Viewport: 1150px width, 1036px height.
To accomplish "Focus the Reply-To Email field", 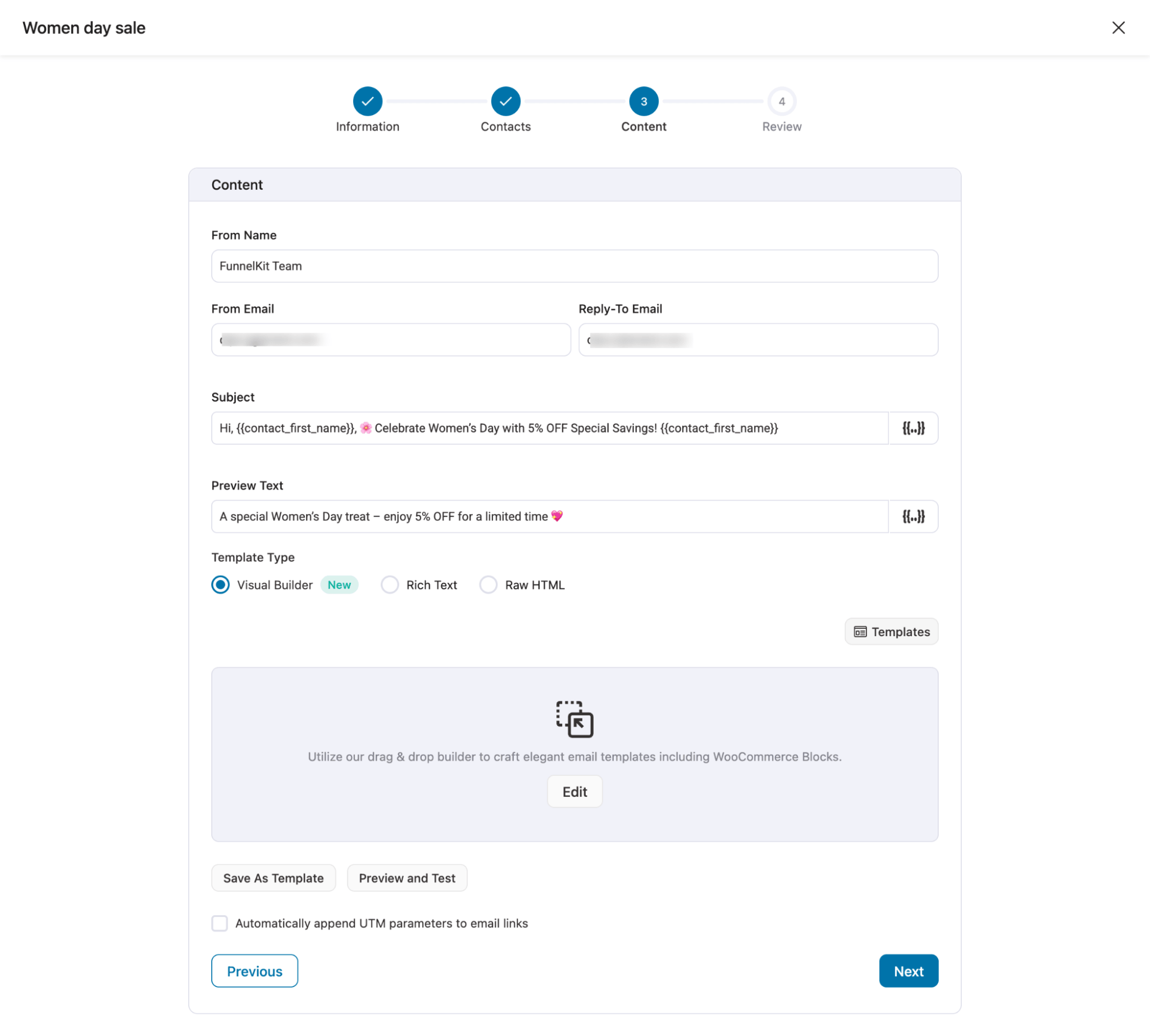I will pyautogui.click(x=758, y=340).
